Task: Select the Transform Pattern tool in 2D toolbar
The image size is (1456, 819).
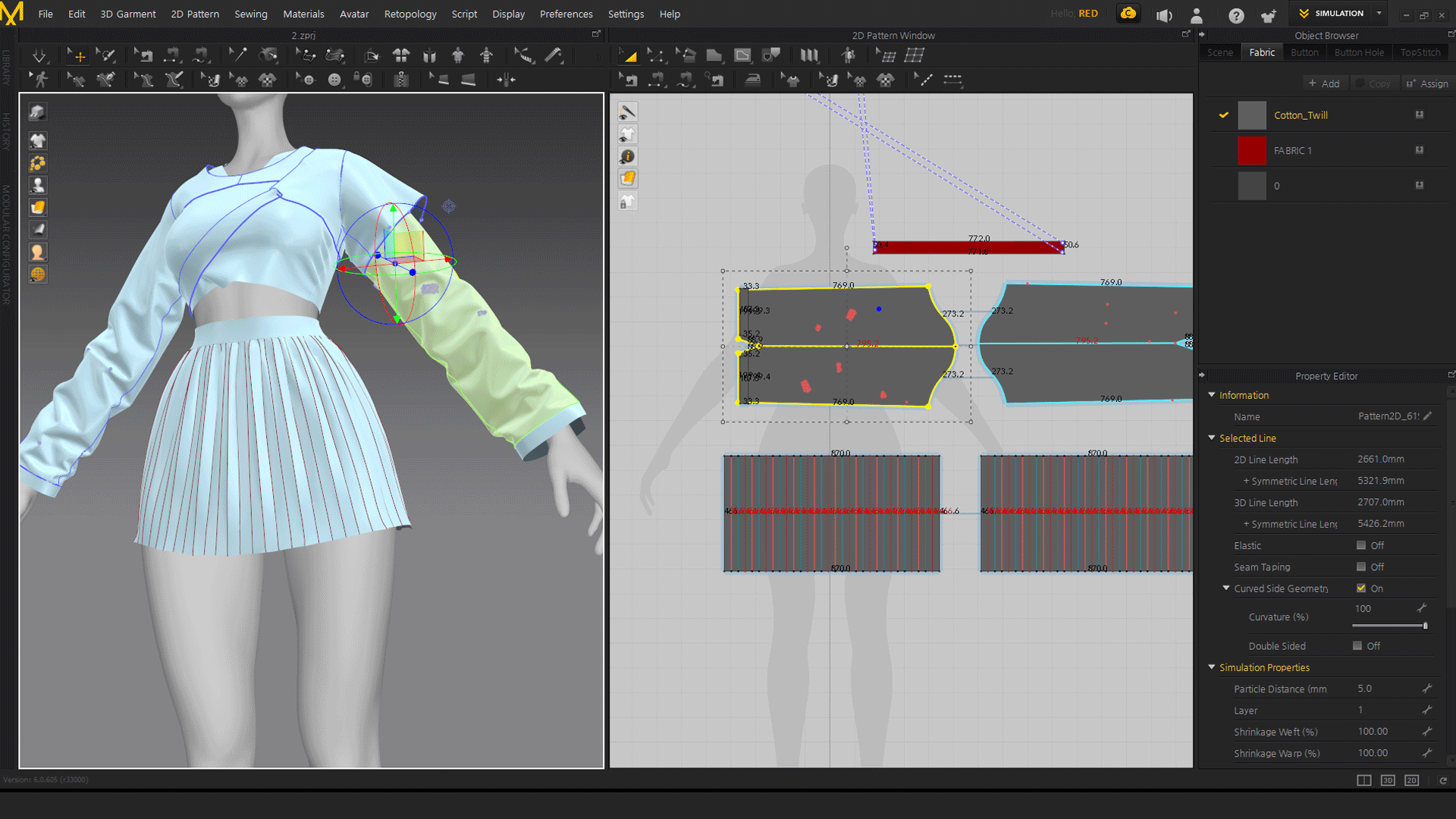Action: 628,55
